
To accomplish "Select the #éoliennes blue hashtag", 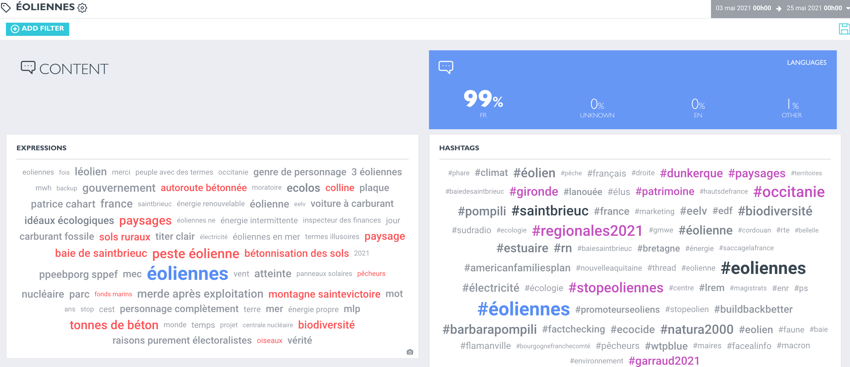I will click(x=523, y=310).
